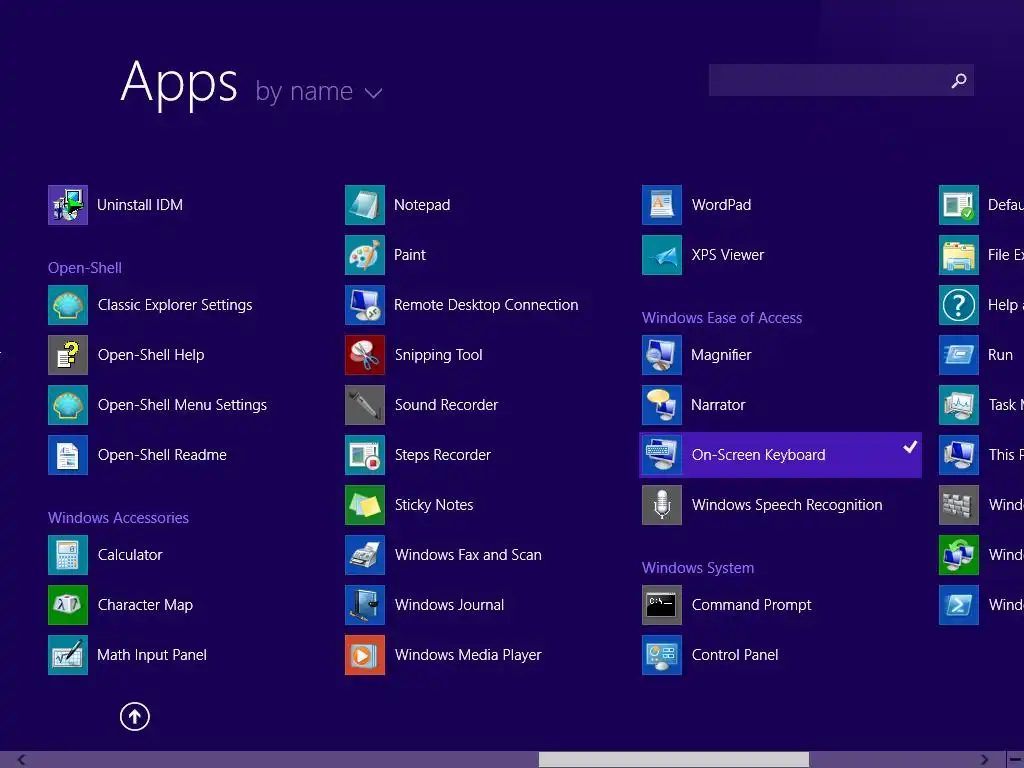The image size is (1024, 768).
Task: Launch the Control Panel icon
Action: pyautogui.click(x=662, y=655)
